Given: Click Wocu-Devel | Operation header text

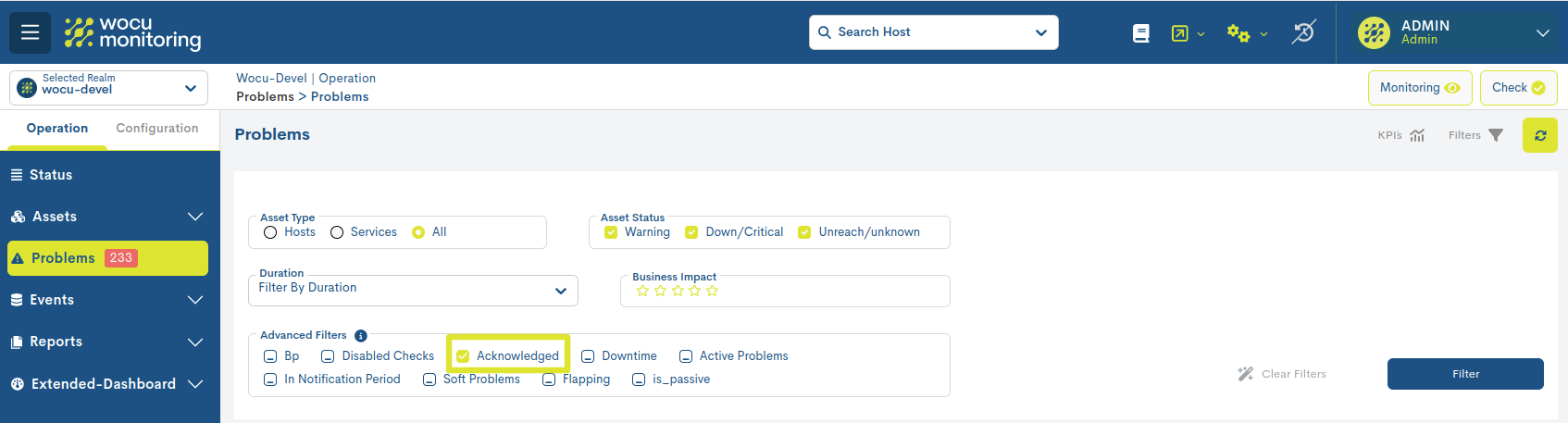Looking at the screenshot, I should (x=305, y=79).
